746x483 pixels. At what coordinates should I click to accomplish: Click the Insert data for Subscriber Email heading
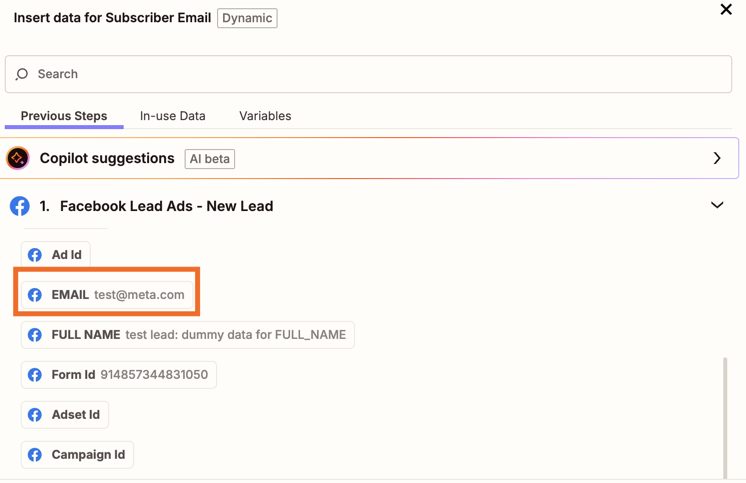(112, 18)
